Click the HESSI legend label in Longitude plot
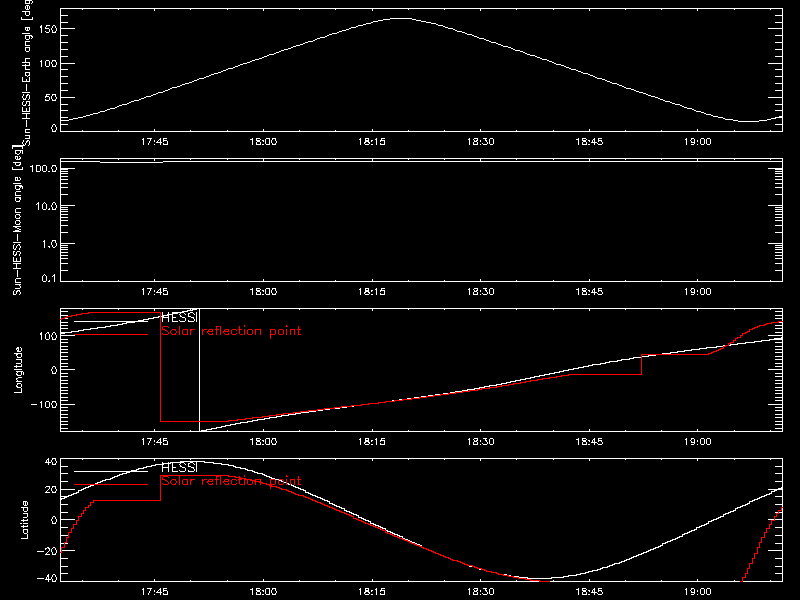Screen dimensions: 800x600 [x=179, y=317]
